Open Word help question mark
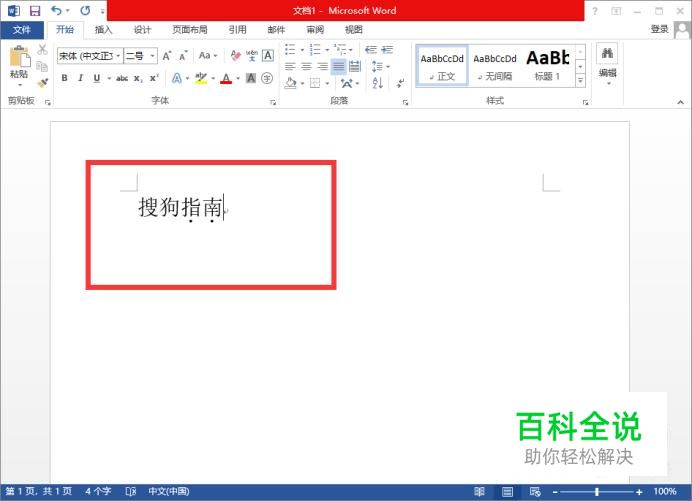This screenshot has height=501, width=692. point(594,11)
